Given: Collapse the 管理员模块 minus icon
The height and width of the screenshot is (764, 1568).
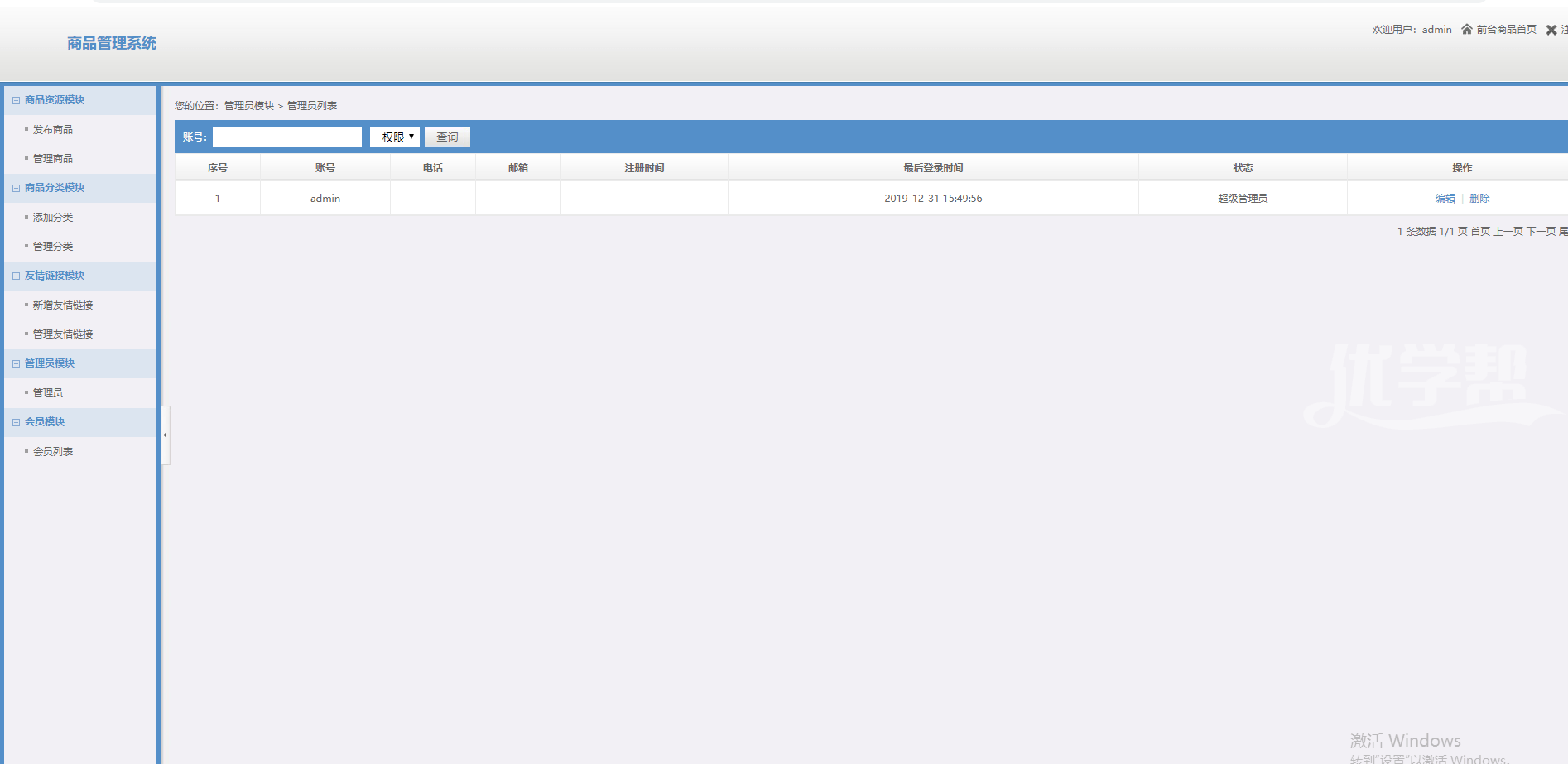Looking at the screenshot, I should pyautogui.click(x=16, y=363).
